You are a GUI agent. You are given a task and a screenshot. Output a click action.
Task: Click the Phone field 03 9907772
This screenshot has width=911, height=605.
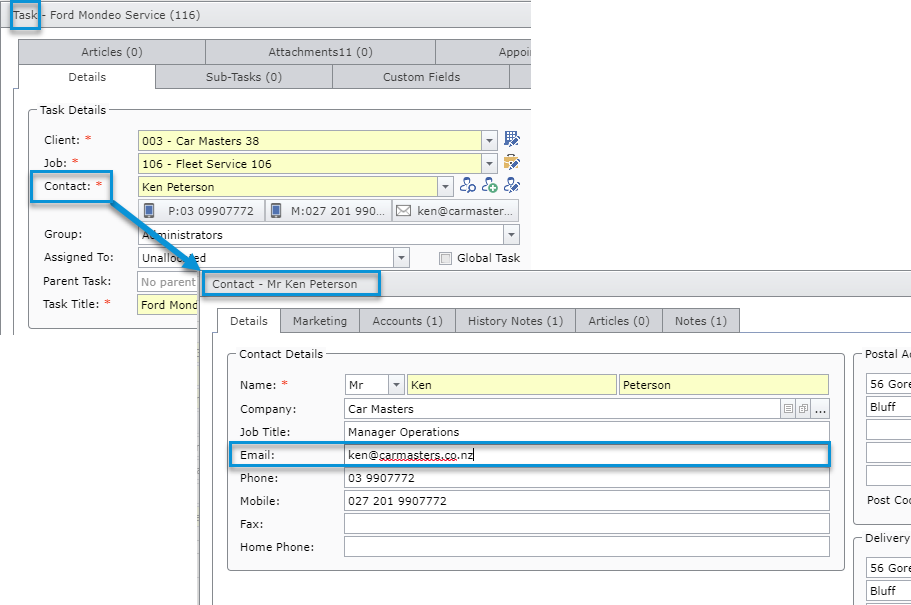coord(587,478)
